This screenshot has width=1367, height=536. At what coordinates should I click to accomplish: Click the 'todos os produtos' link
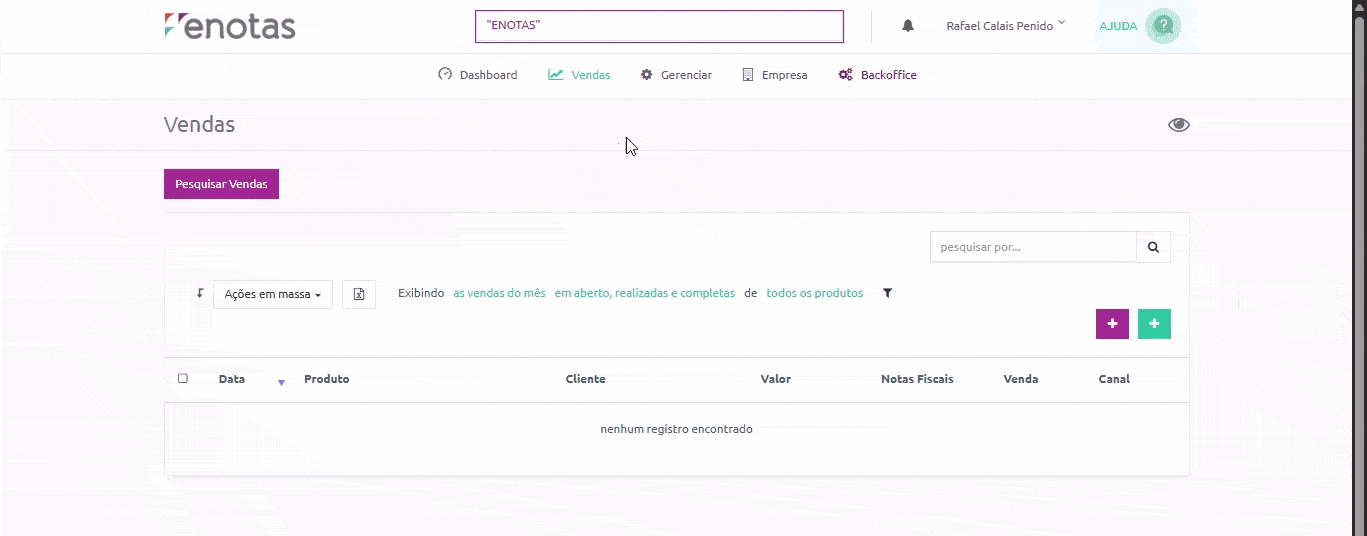[x=814, y=294]
